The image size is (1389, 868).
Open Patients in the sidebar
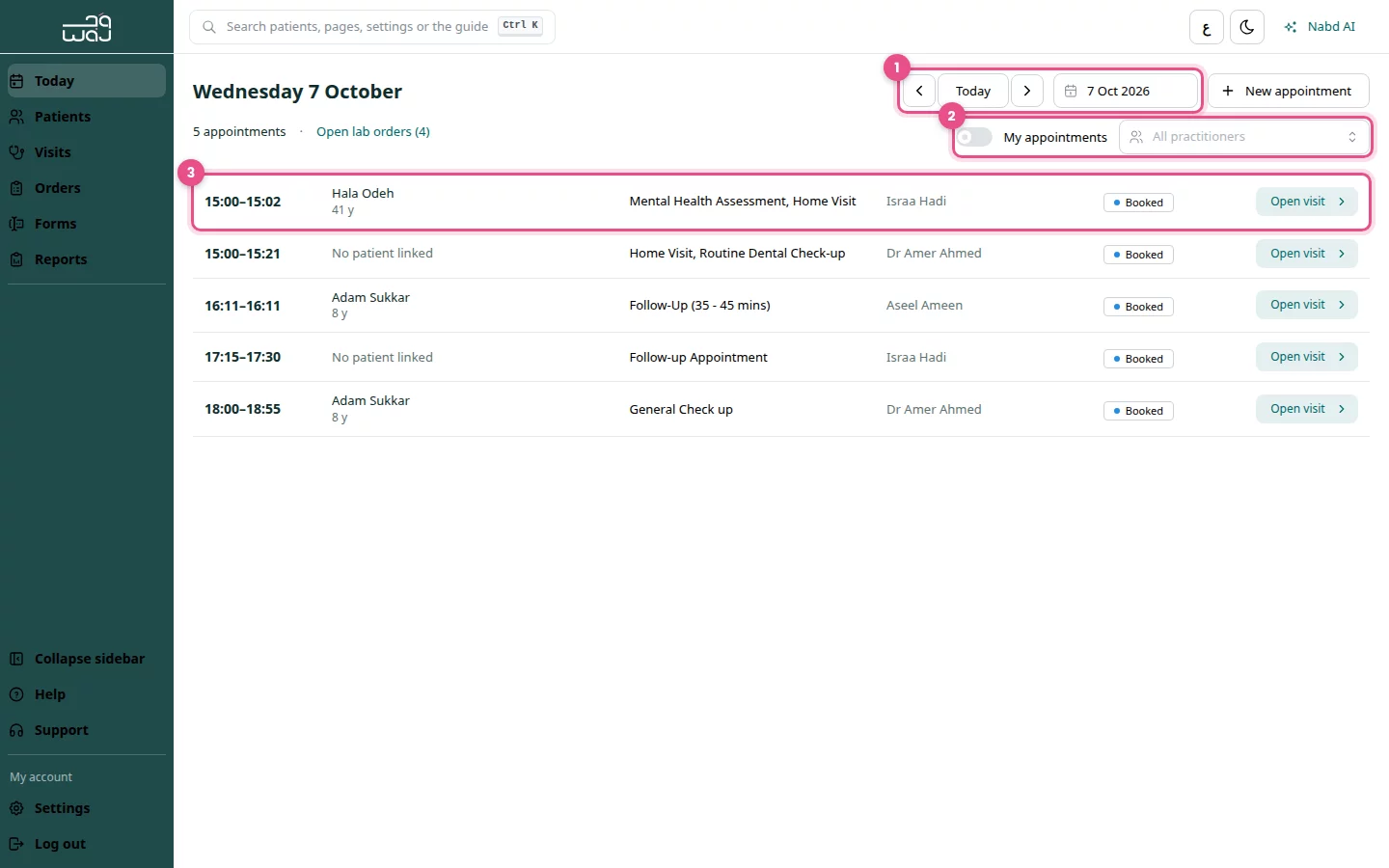[87, 117]
